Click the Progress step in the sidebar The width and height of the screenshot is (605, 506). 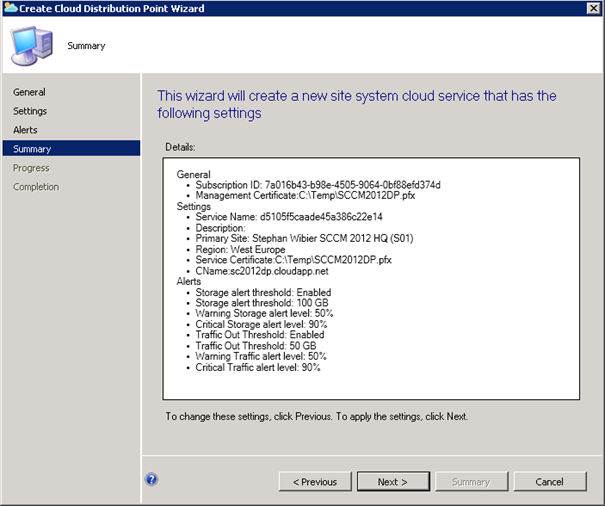point(31,168)
